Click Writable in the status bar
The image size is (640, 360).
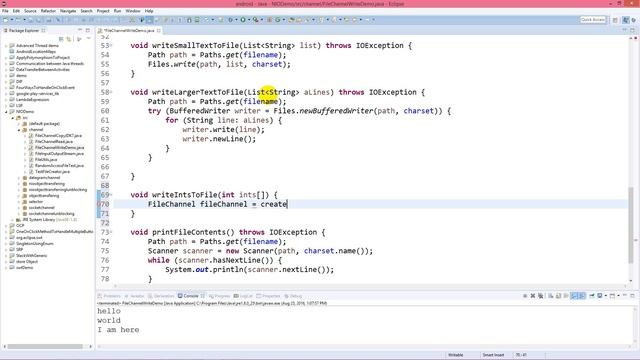pos(456,355)
